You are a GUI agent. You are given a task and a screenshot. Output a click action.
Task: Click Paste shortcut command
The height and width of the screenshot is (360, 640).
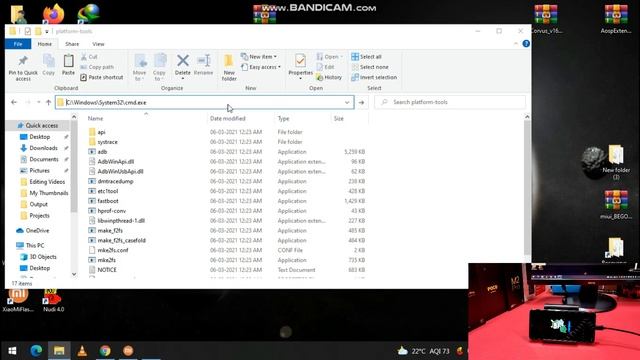[x=102, y=77]
